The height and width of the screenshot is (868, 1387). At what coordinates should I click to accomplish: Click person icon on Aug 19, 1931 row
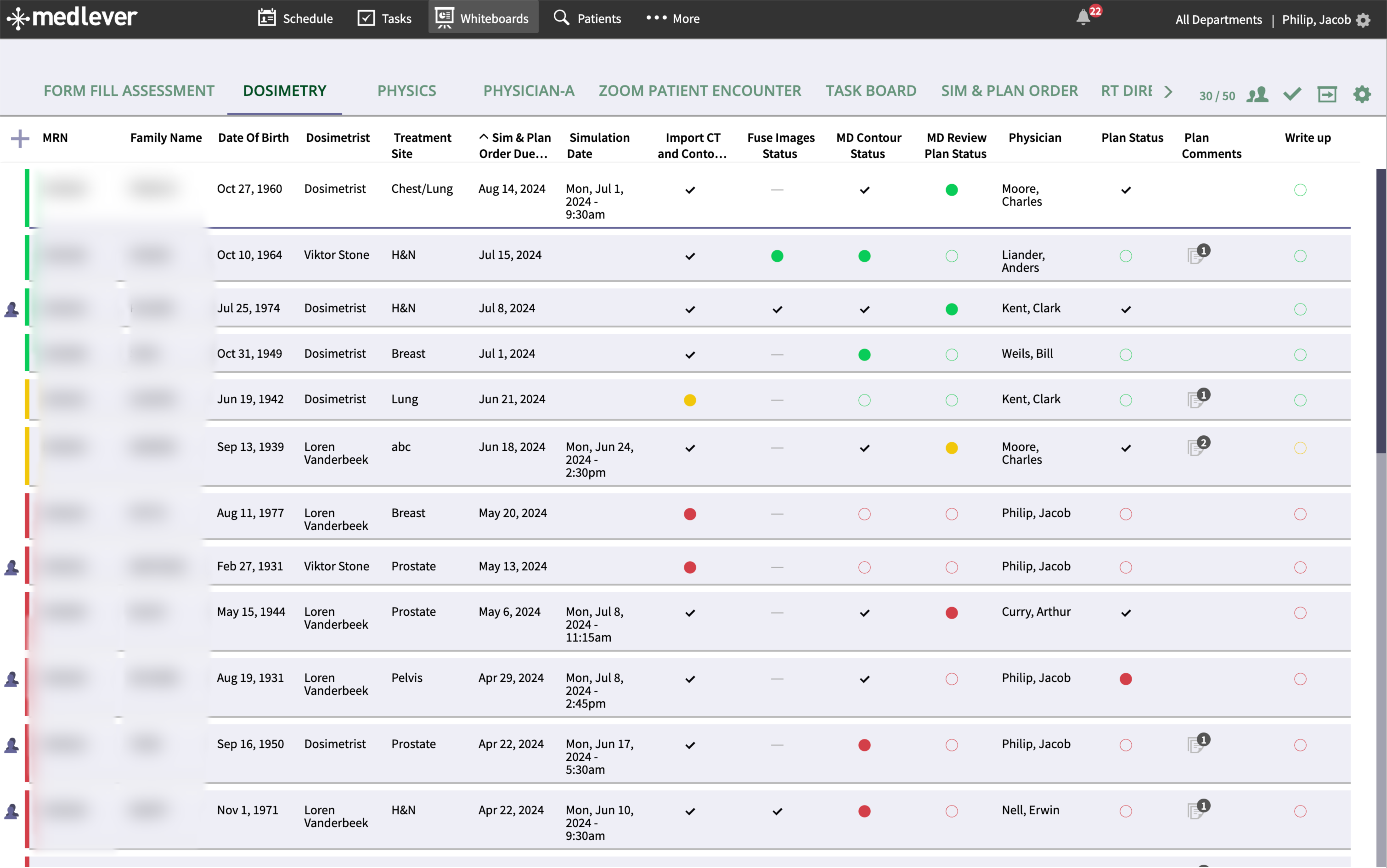pyautogui.click(x=11, y=679)
